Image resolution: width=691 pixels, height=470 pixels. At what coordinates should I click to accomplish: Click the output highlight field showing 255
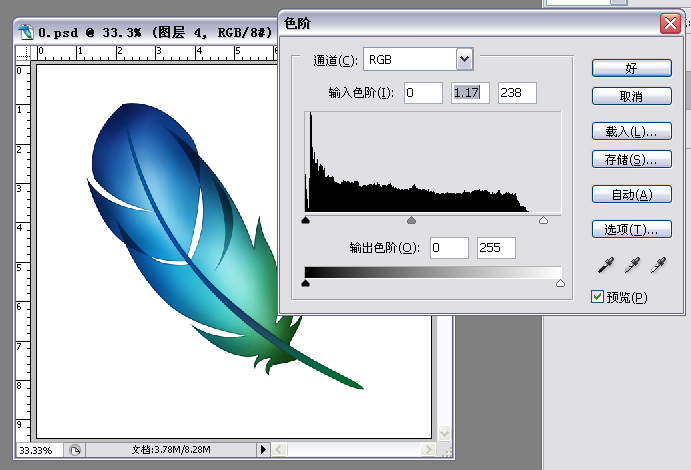496,248
